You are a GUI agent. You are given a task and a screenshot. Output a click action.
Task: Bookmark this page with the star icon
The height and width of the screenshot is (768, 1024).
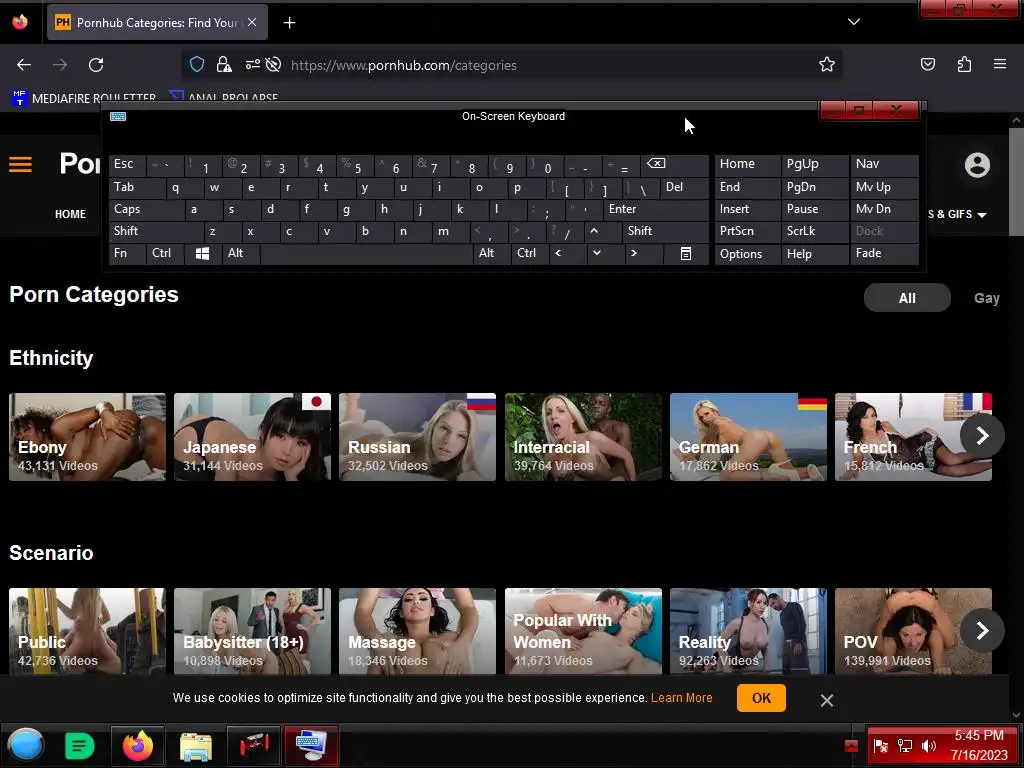(x=827, y=64)
